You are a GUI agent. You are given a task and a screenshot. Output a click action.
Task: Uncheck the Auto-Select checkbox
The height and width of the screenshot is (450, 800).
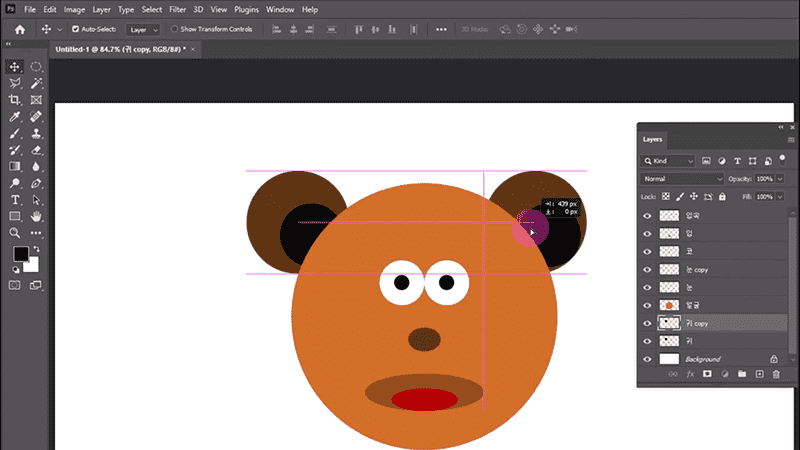tap(76, 29)
